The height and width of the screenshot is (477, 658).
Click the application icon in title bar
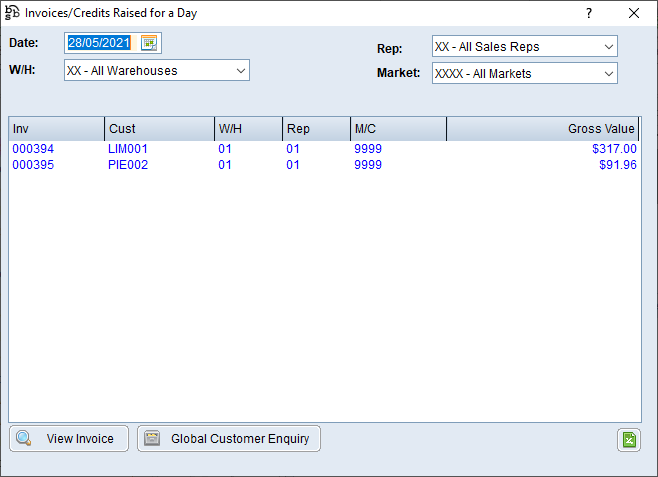pos(13,13)
